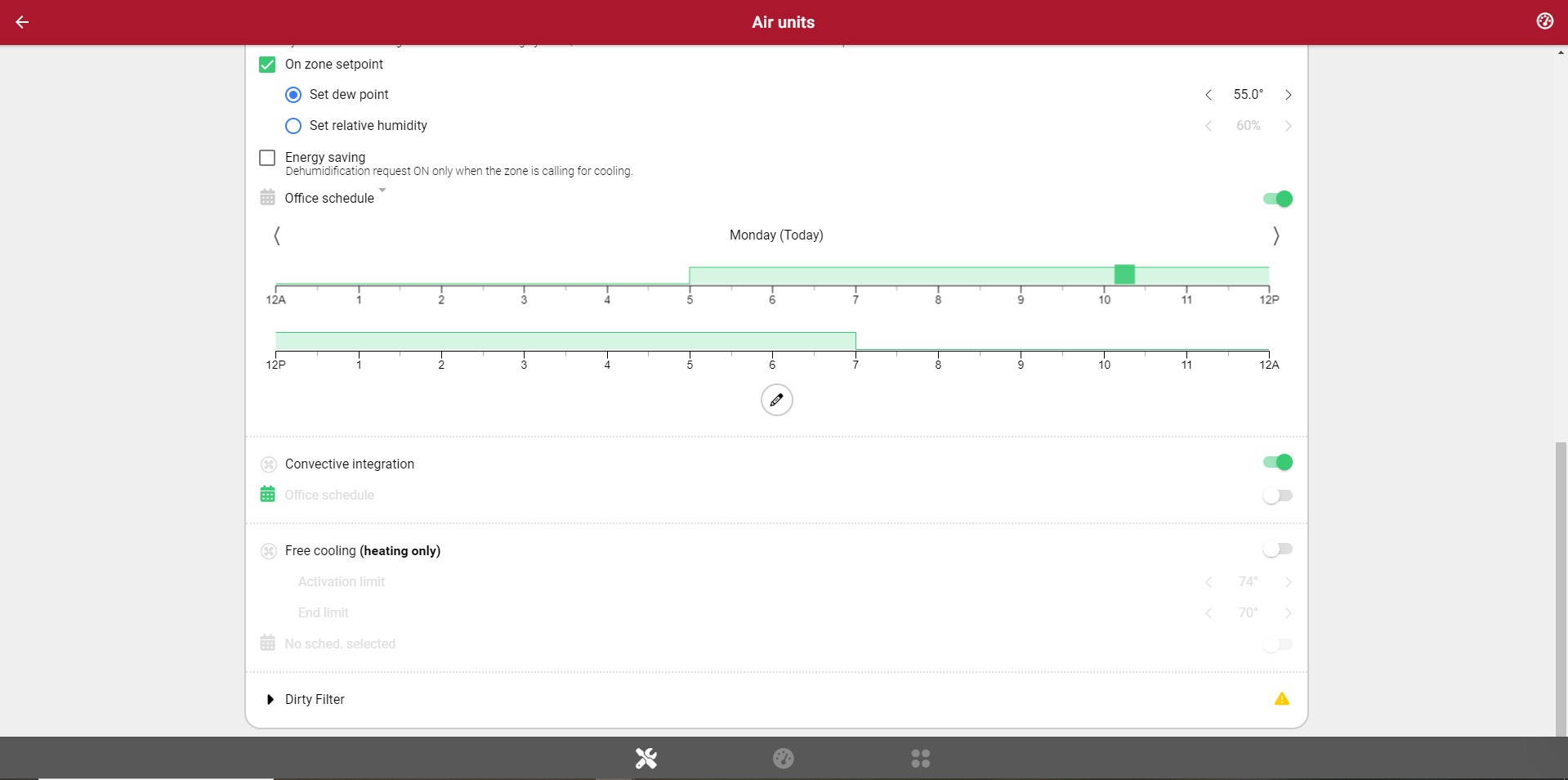Click the vertical scrollbar thumb
The width and height of the screenshot is (1568, 780).
pos(1561,589)
